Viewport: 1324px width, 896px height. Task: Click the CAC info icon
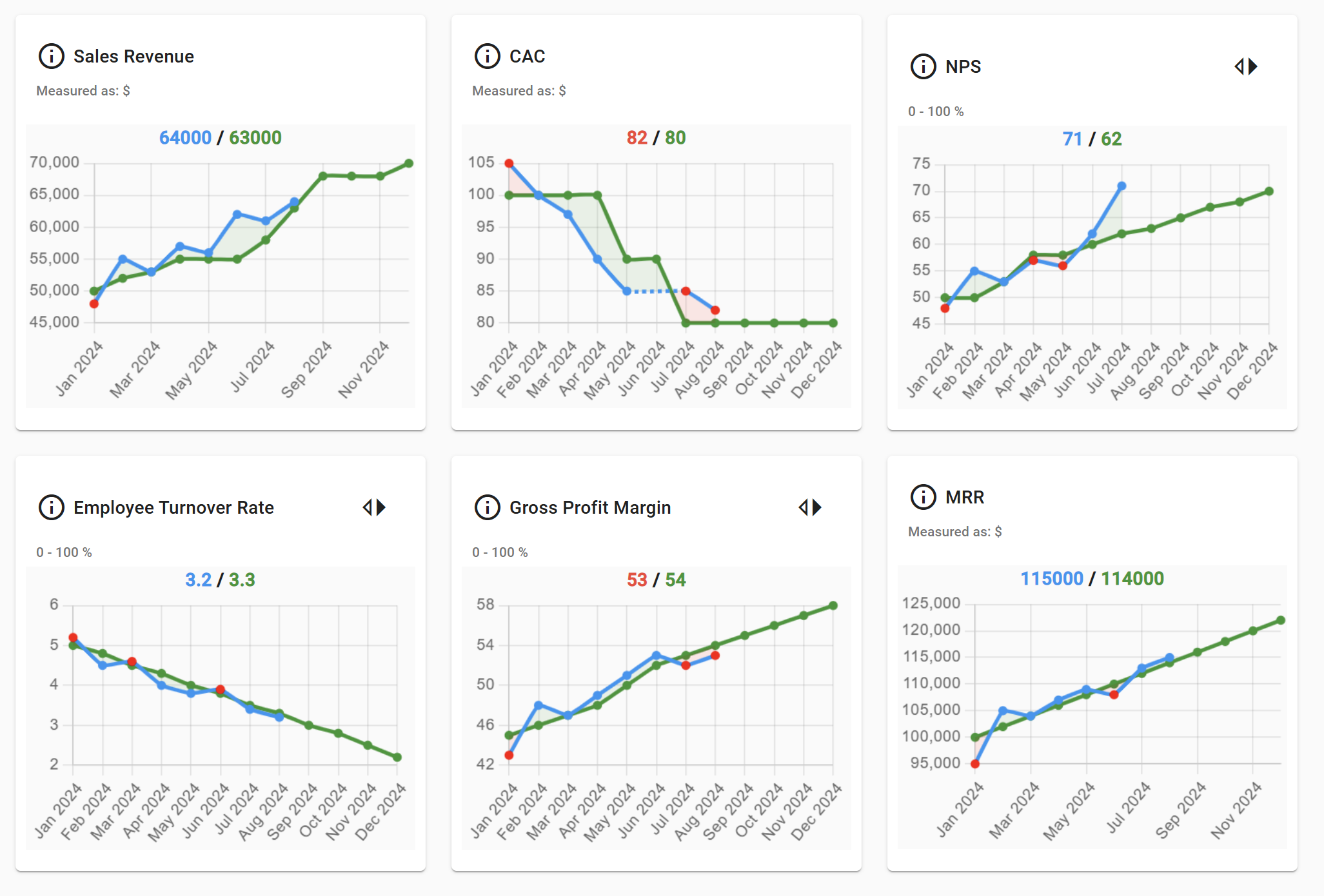click(488, 56)
